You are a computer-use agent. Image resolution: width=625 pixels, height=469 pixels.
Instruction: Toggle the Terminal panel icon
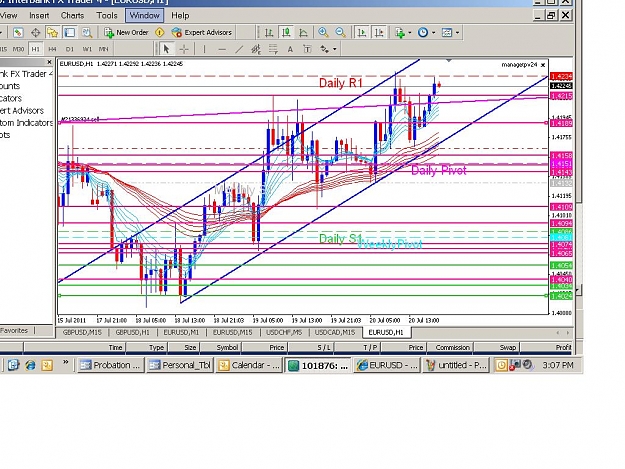tap(70, 33)
